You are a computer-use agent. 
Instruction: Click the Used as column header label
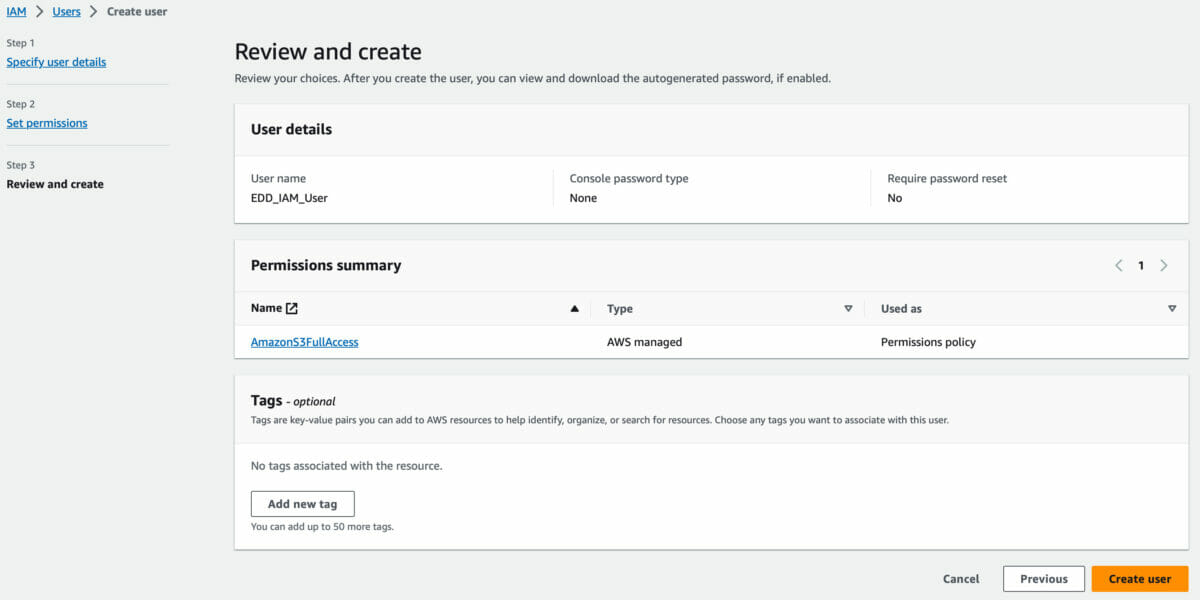click(x=901, y=309)
